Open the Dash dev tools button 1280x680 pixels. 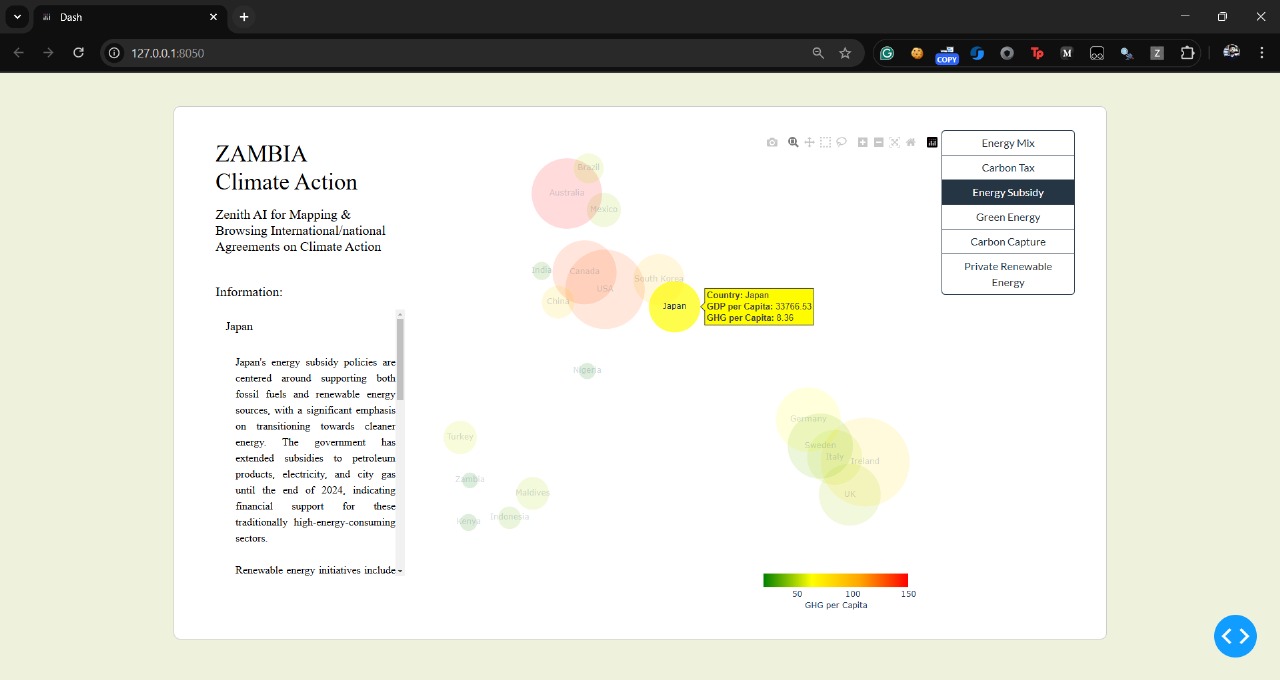click(x=1235, y=636)
